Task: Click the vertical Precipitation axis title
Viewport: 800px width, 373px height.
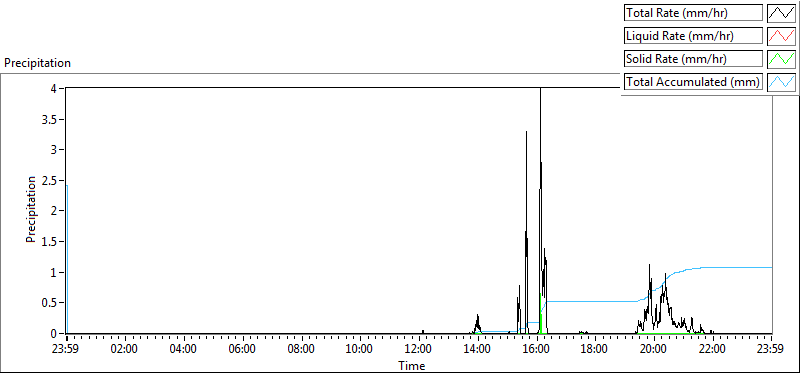Action: click(31, 209)
